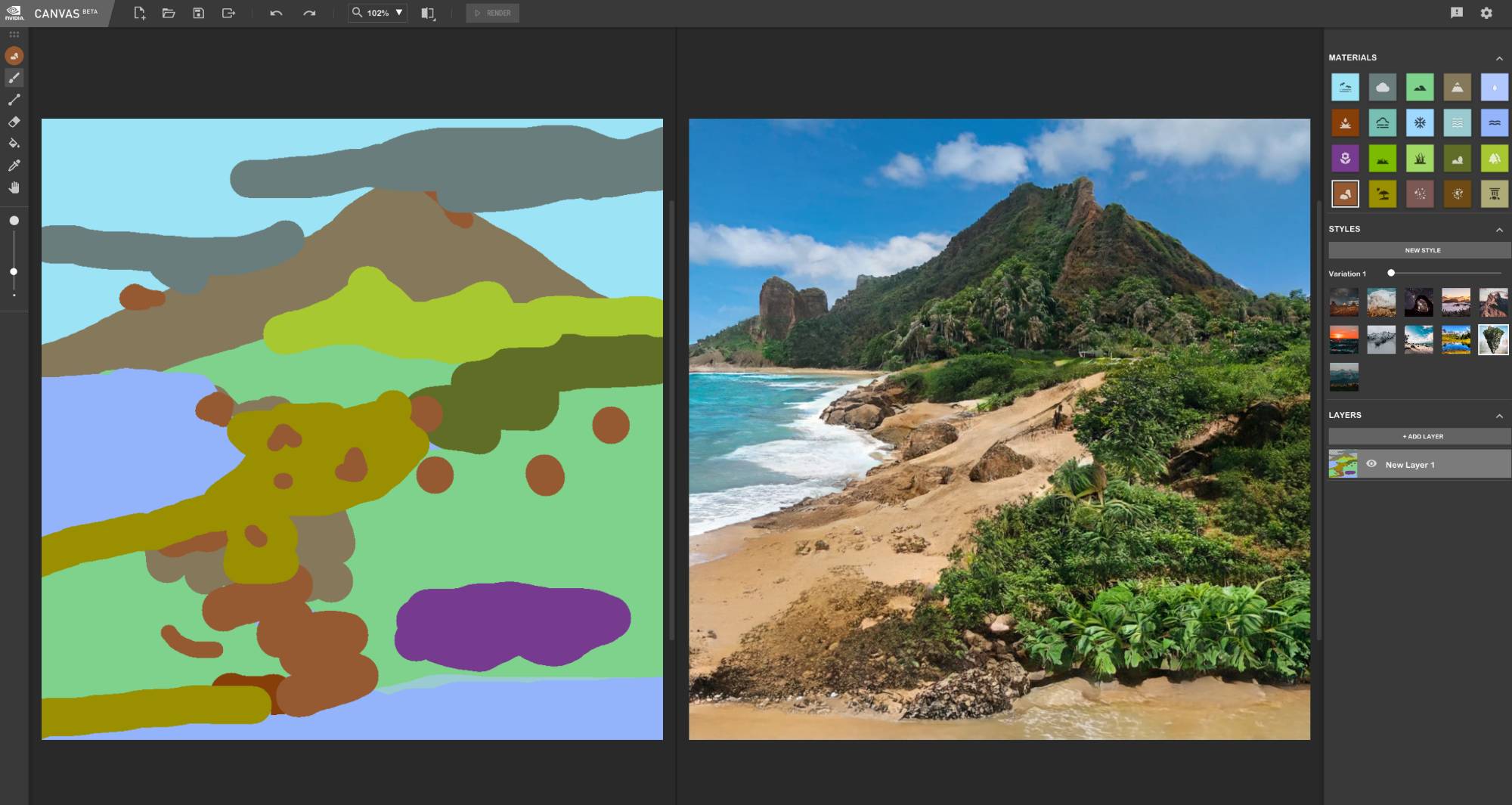Image resolution: width=1512 pixels, height=805 pixels.
Task: Select the Cloud material
Action: pos(1383,87)
